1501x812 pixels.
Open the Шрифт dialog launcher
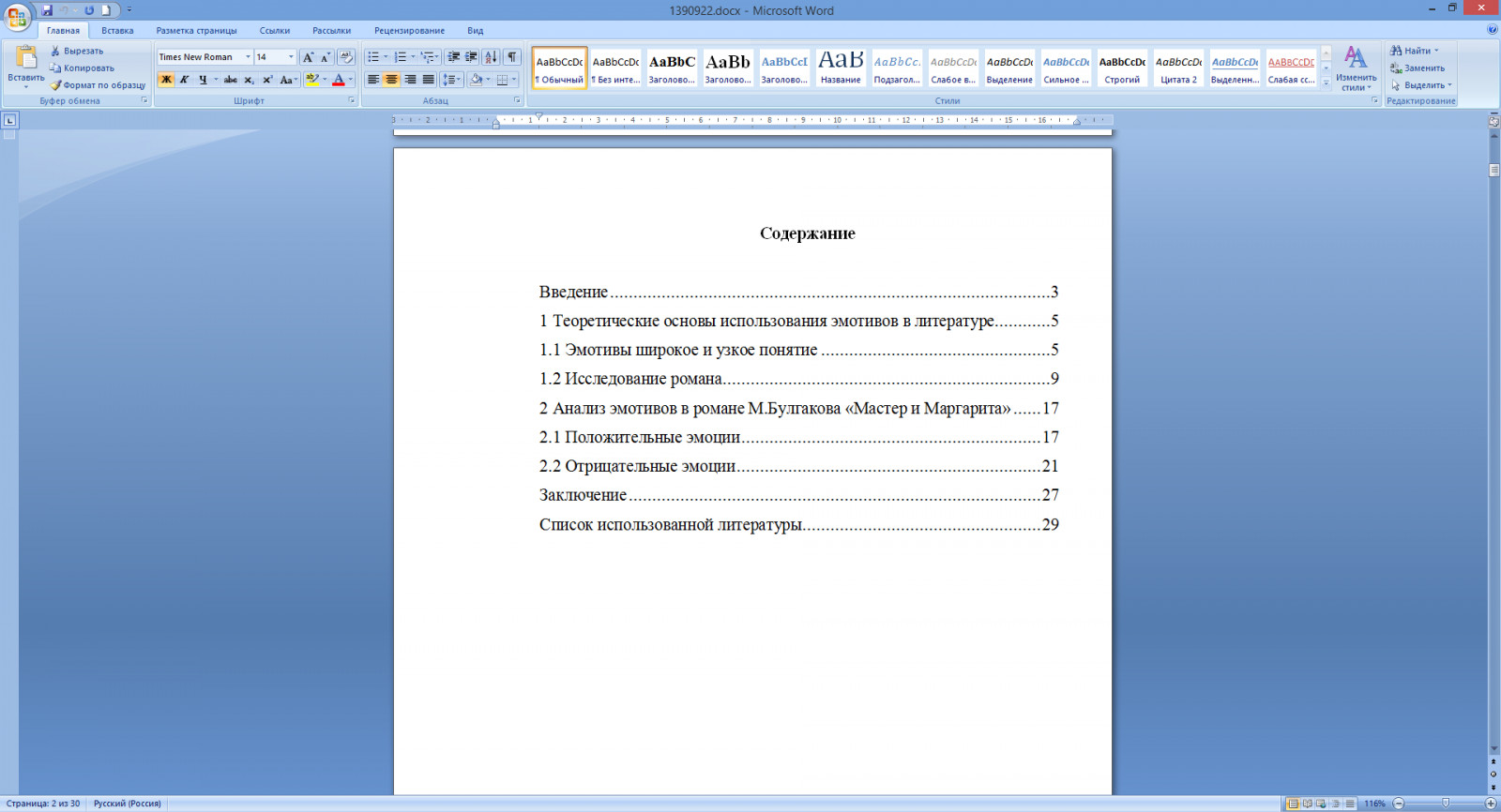coord(352,100)
